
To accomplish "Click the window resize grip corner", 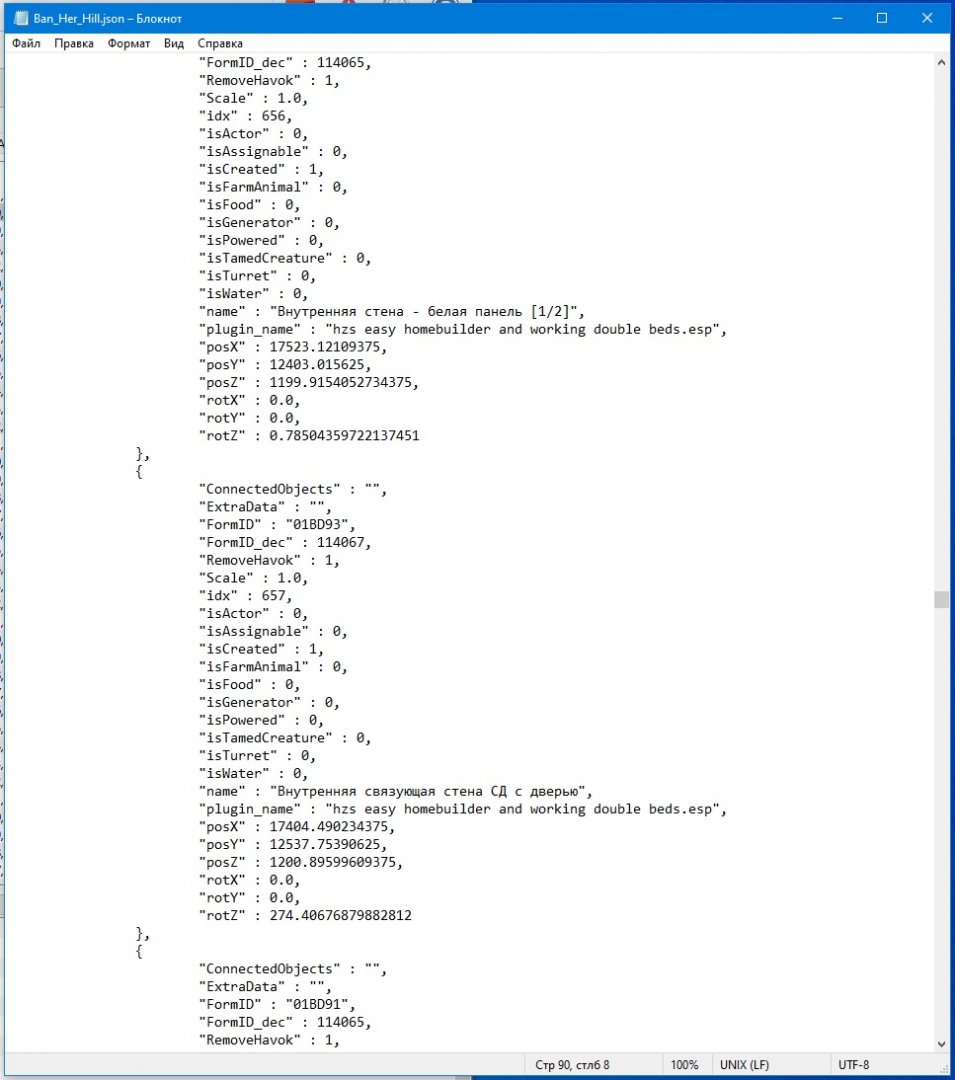I will [x=944, y=1067].
